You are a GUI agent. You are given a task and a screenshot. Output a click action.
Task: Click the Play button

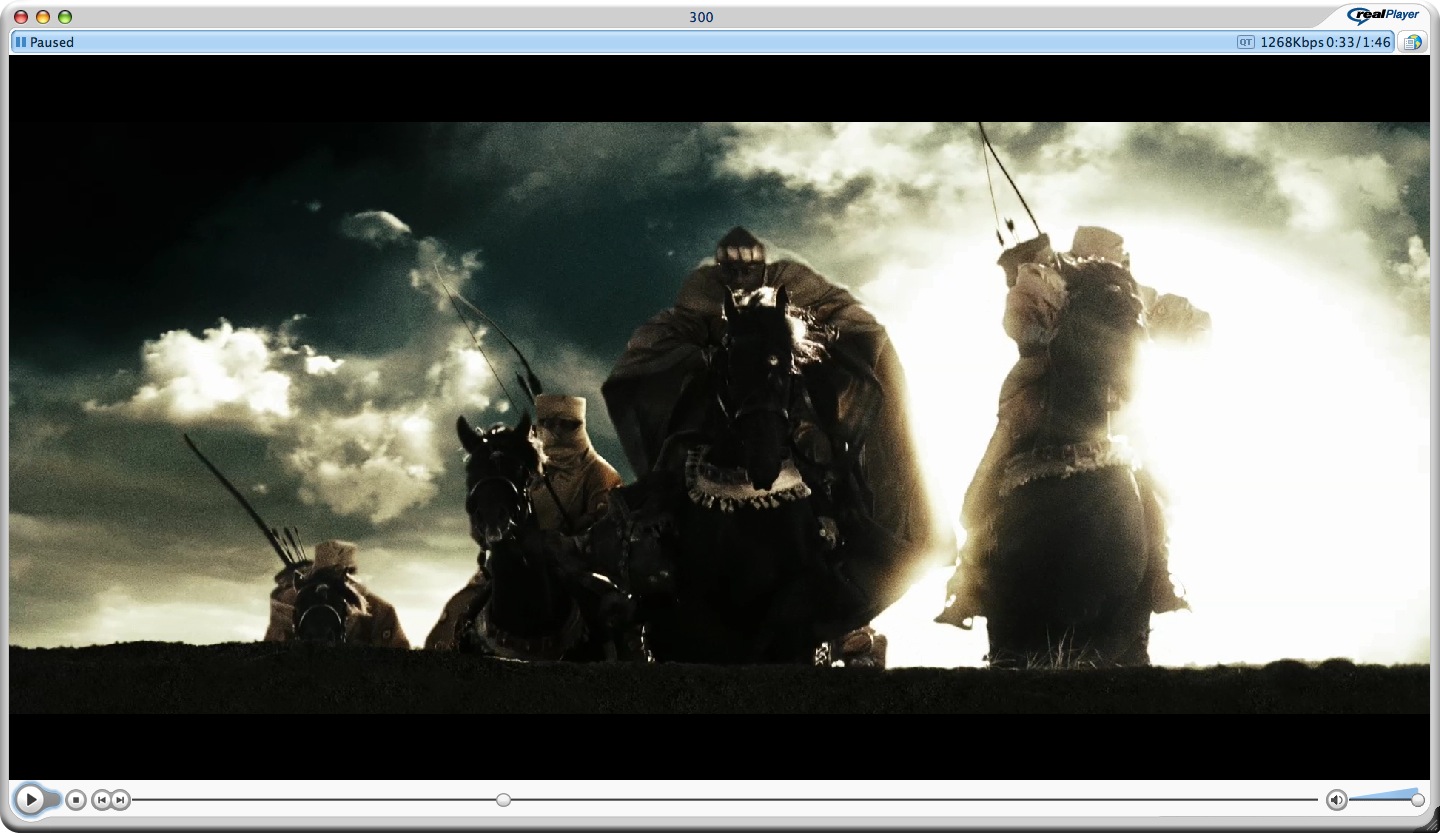[31, 799]
